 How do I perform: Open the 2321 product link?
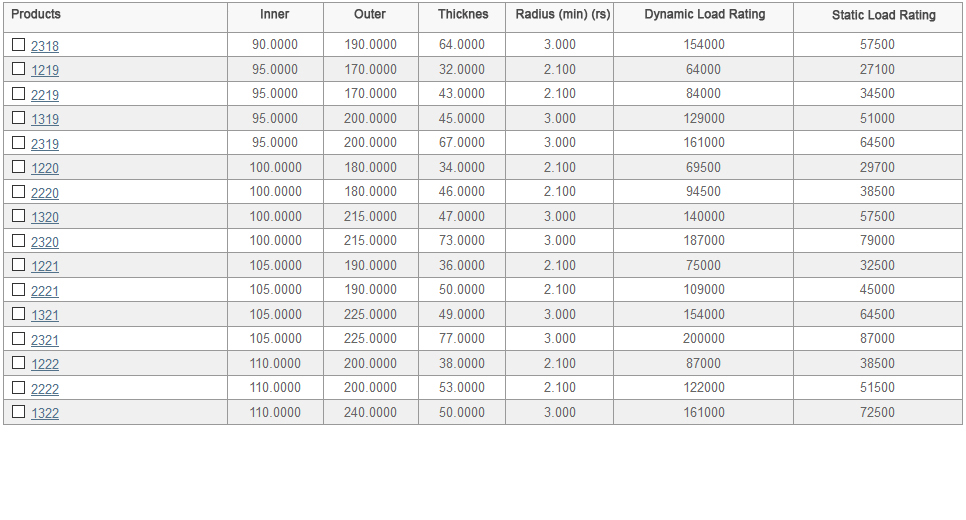45,340
